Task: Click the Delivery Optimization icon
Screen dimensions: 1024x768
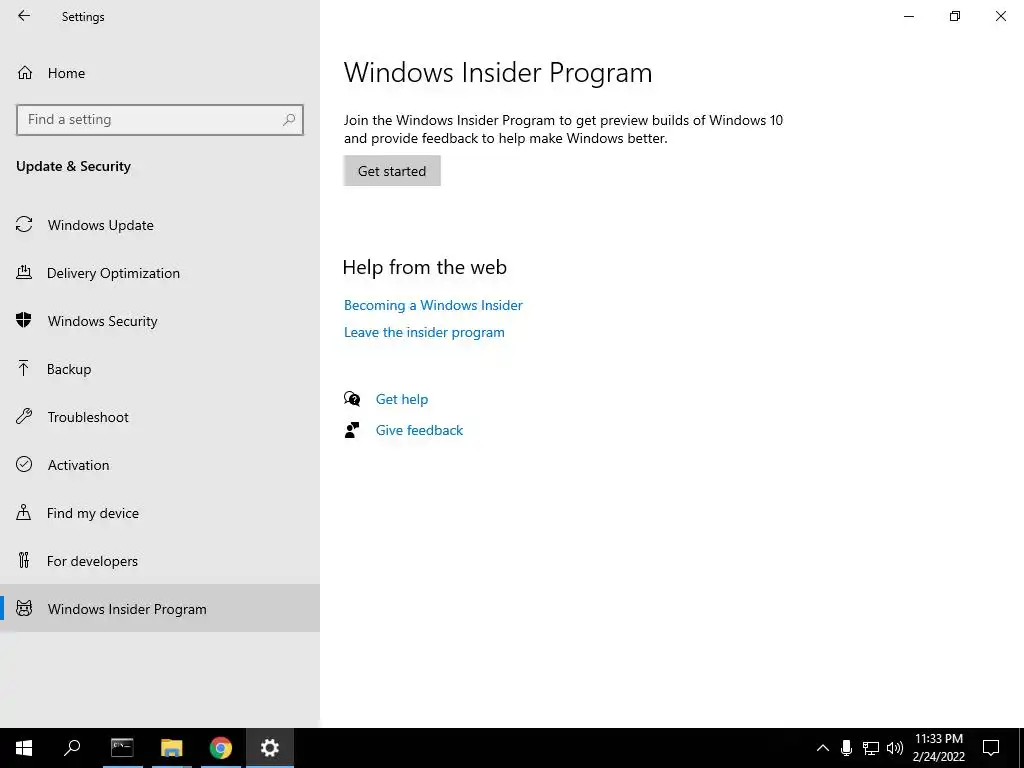Action: click(x=24, y=273)
